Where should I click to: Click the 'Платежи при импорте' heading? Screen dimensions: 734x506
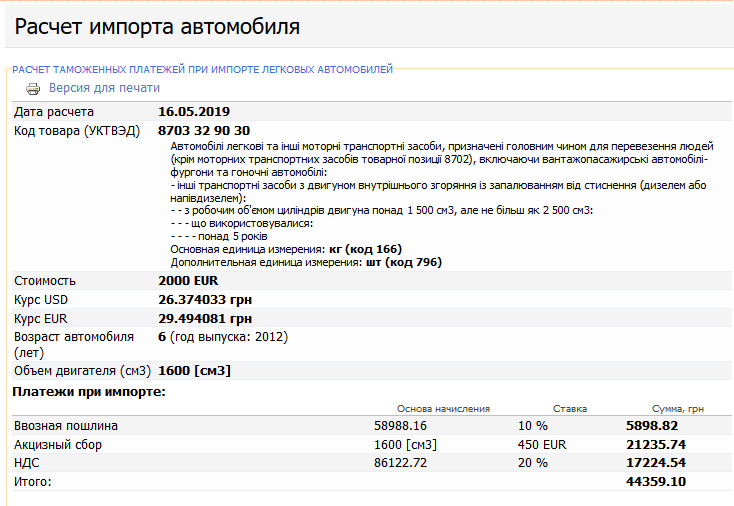(x=88, y=391)
